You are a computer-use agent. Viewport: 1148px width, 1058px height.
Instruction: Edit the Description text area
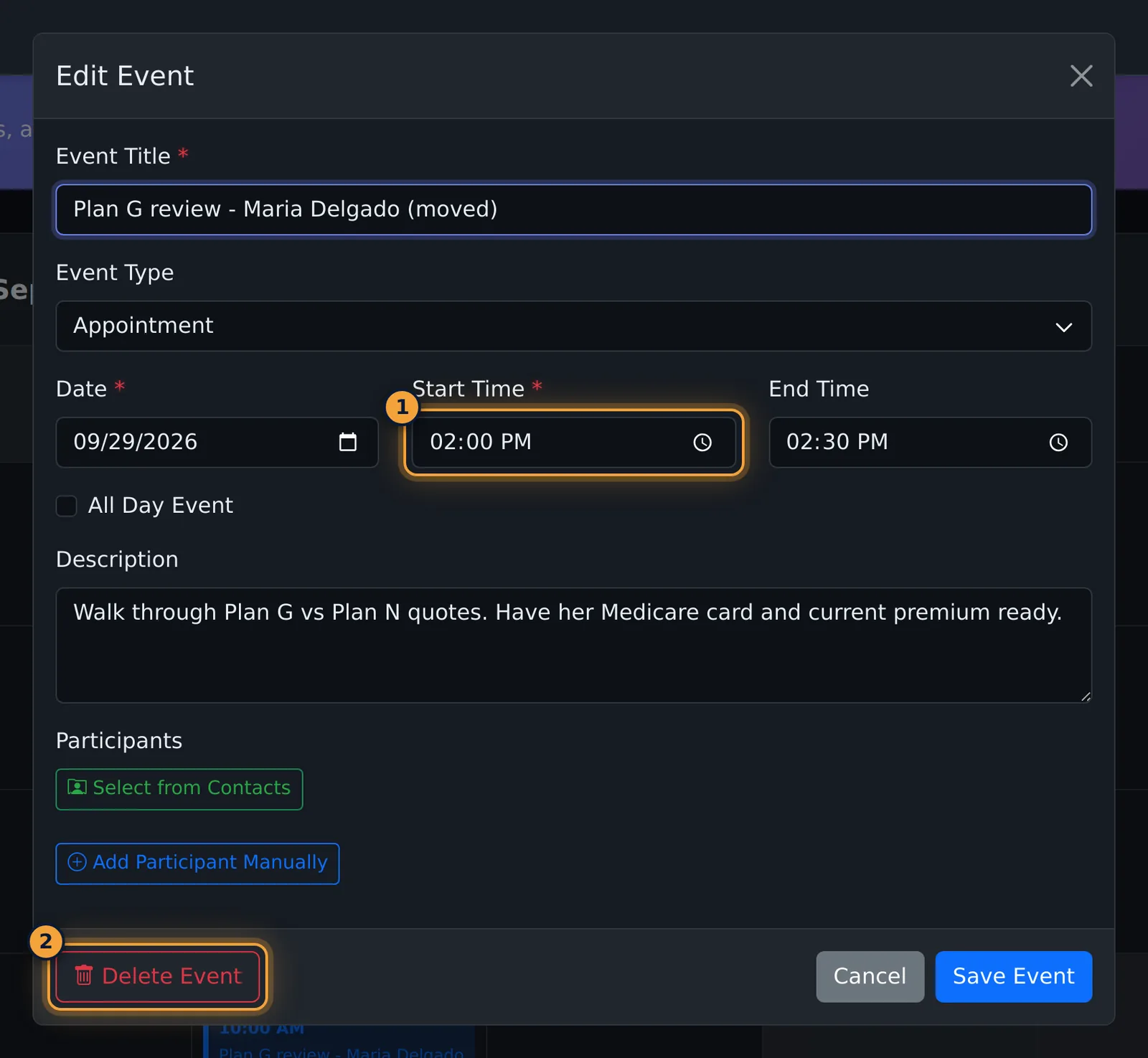click(x=574, y=646)
